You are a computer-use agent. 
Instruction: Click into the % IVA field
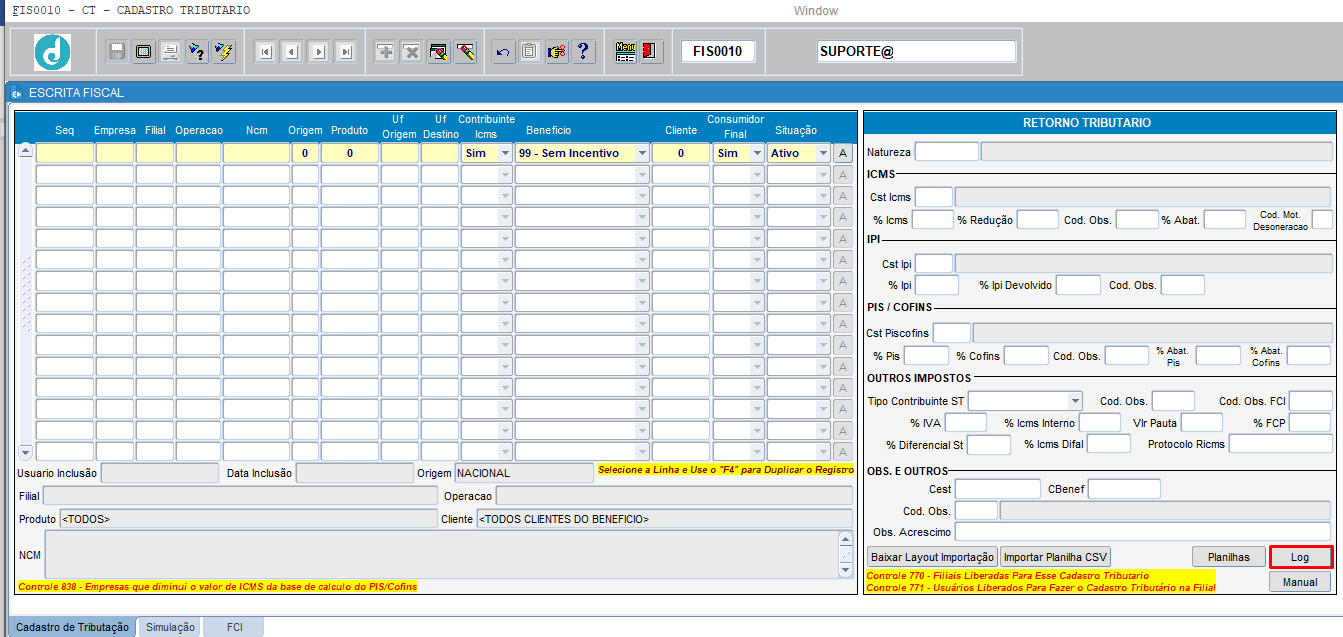966,423
